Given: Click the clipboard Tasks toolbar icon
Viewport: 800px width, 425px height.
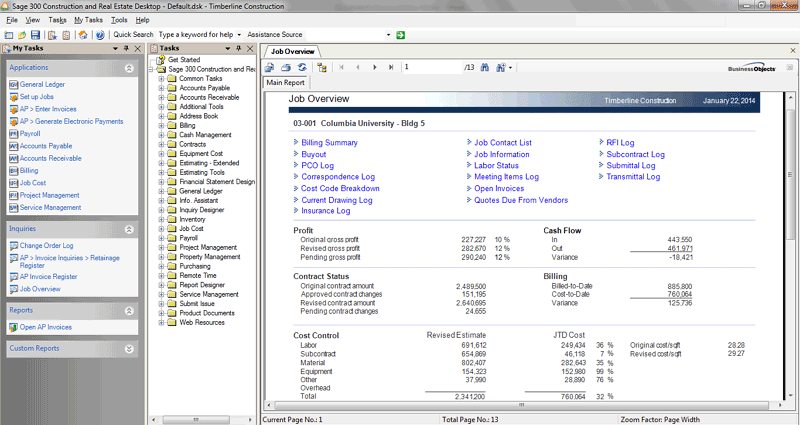Looking at the screenshot, I should coord(66,35).
